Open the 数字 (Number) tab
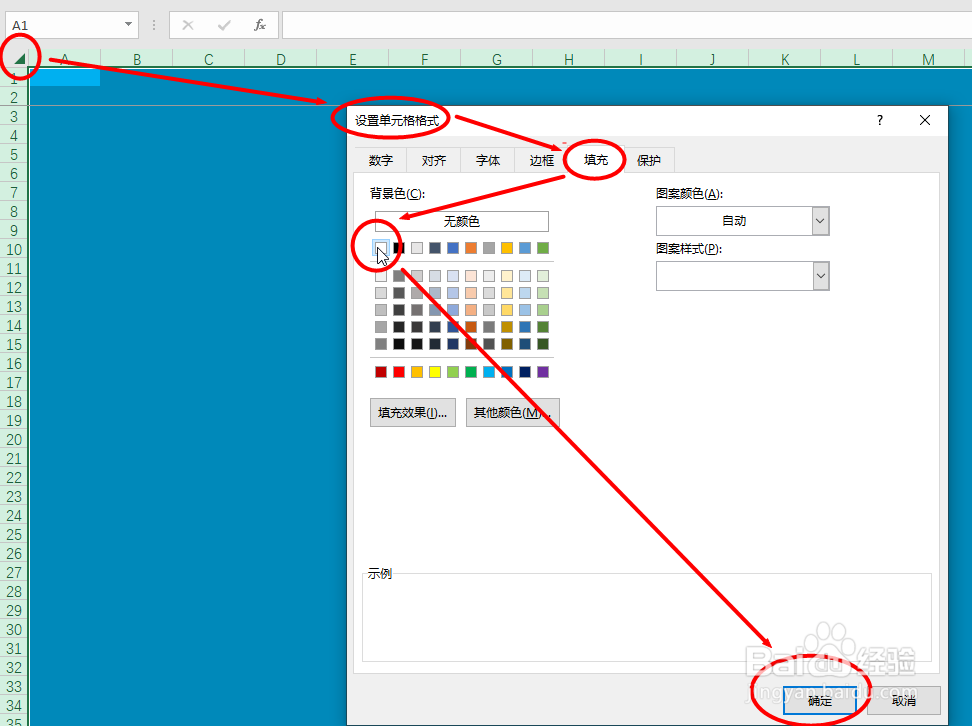 click(x=381, y=159)
